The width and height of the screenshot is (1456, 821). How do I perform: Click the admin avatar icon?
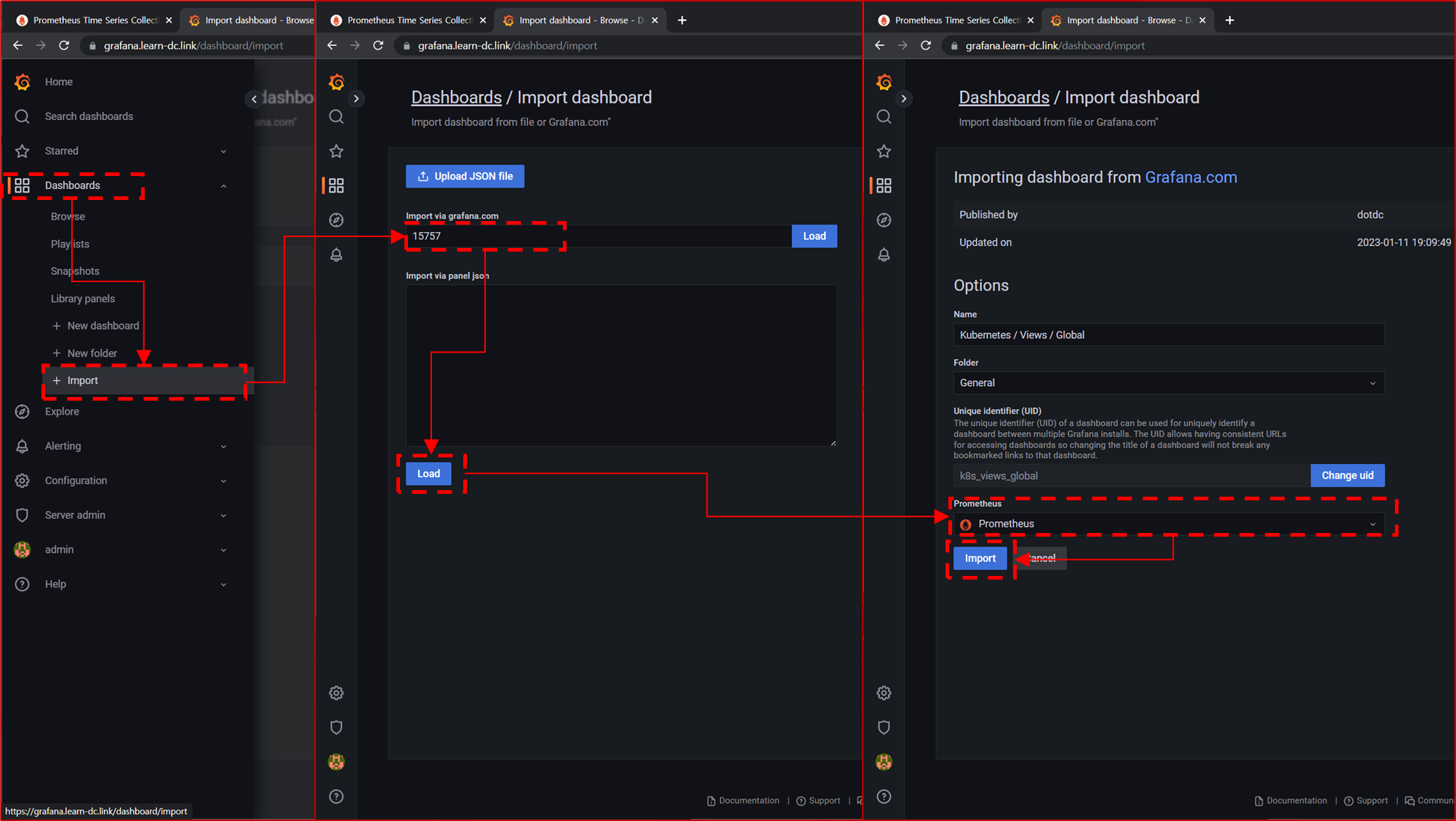22,549
